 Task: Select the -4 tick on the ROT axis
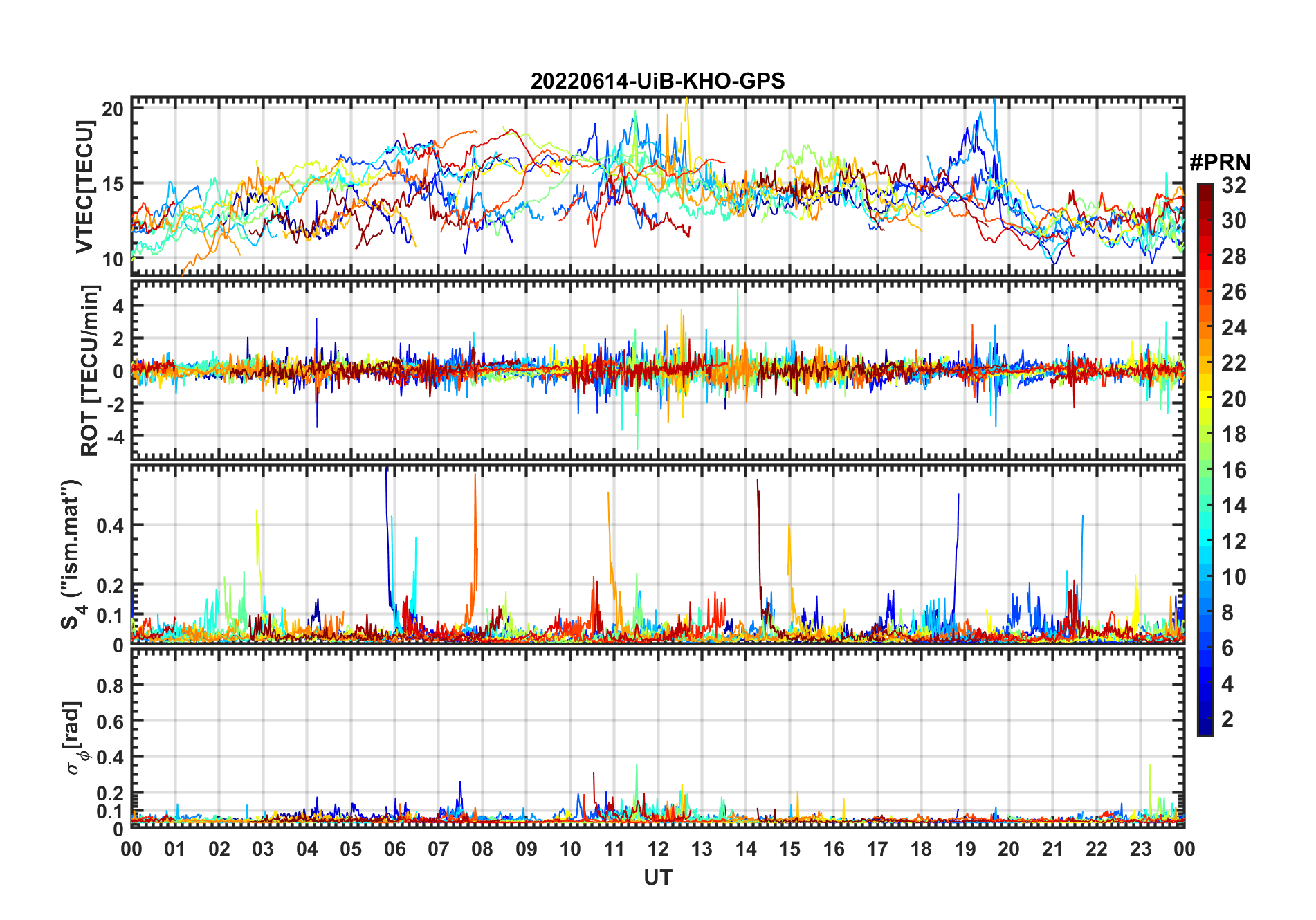click(114, 436)
